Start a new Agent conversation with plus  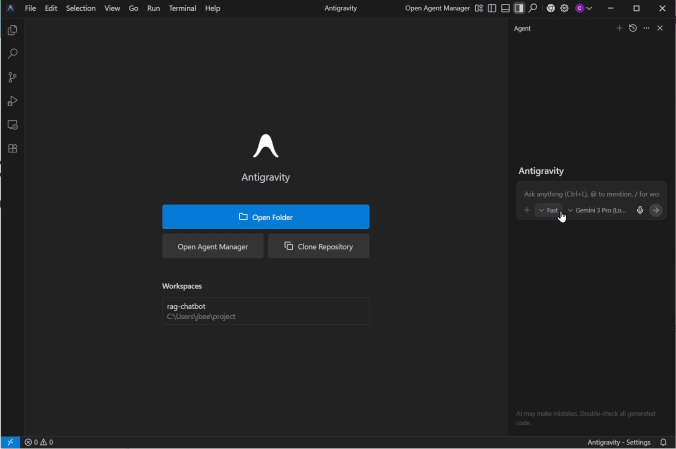pos(619,28)
